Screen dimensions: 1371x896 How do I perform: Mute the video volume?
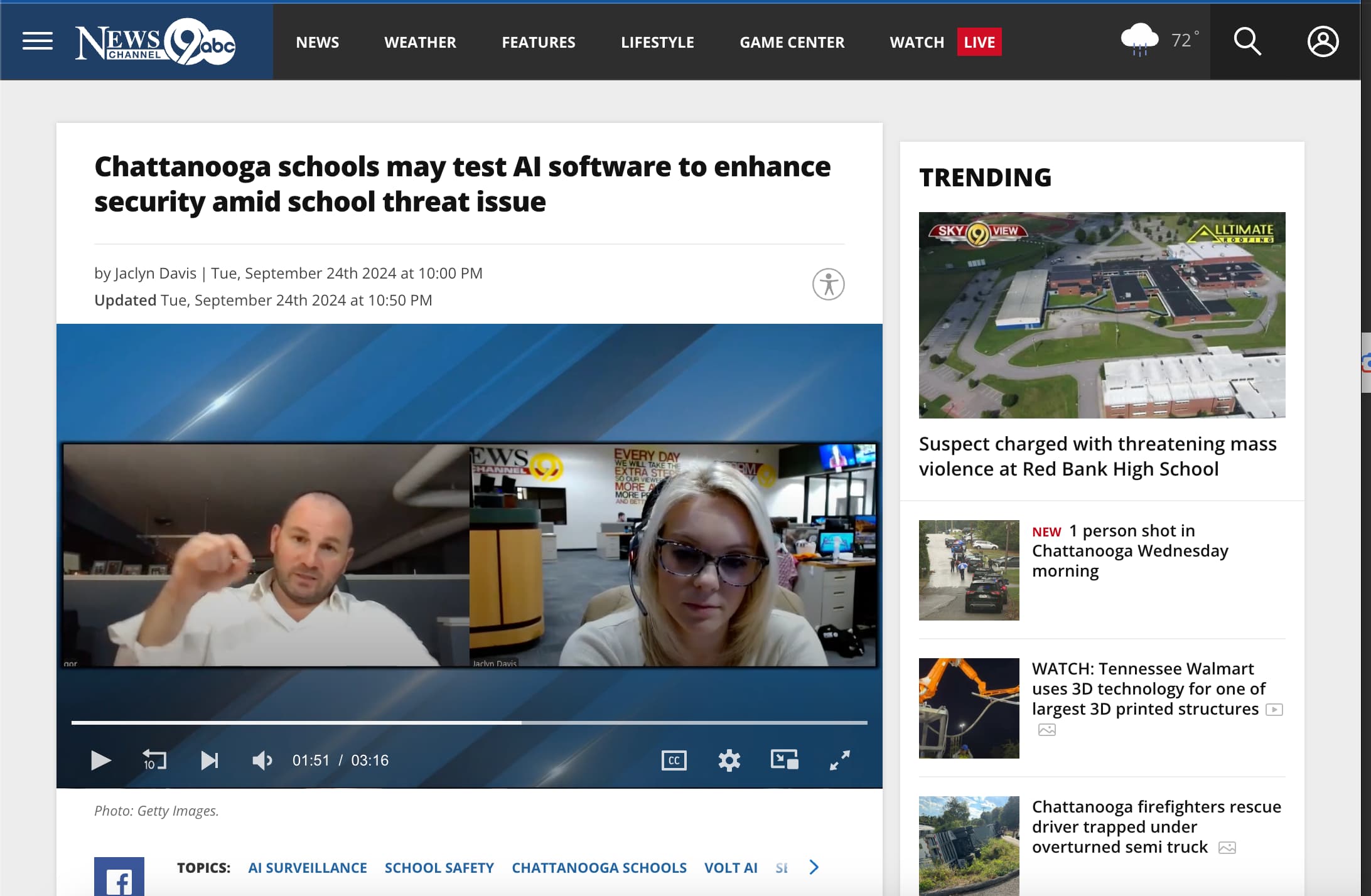coord(262,760)
